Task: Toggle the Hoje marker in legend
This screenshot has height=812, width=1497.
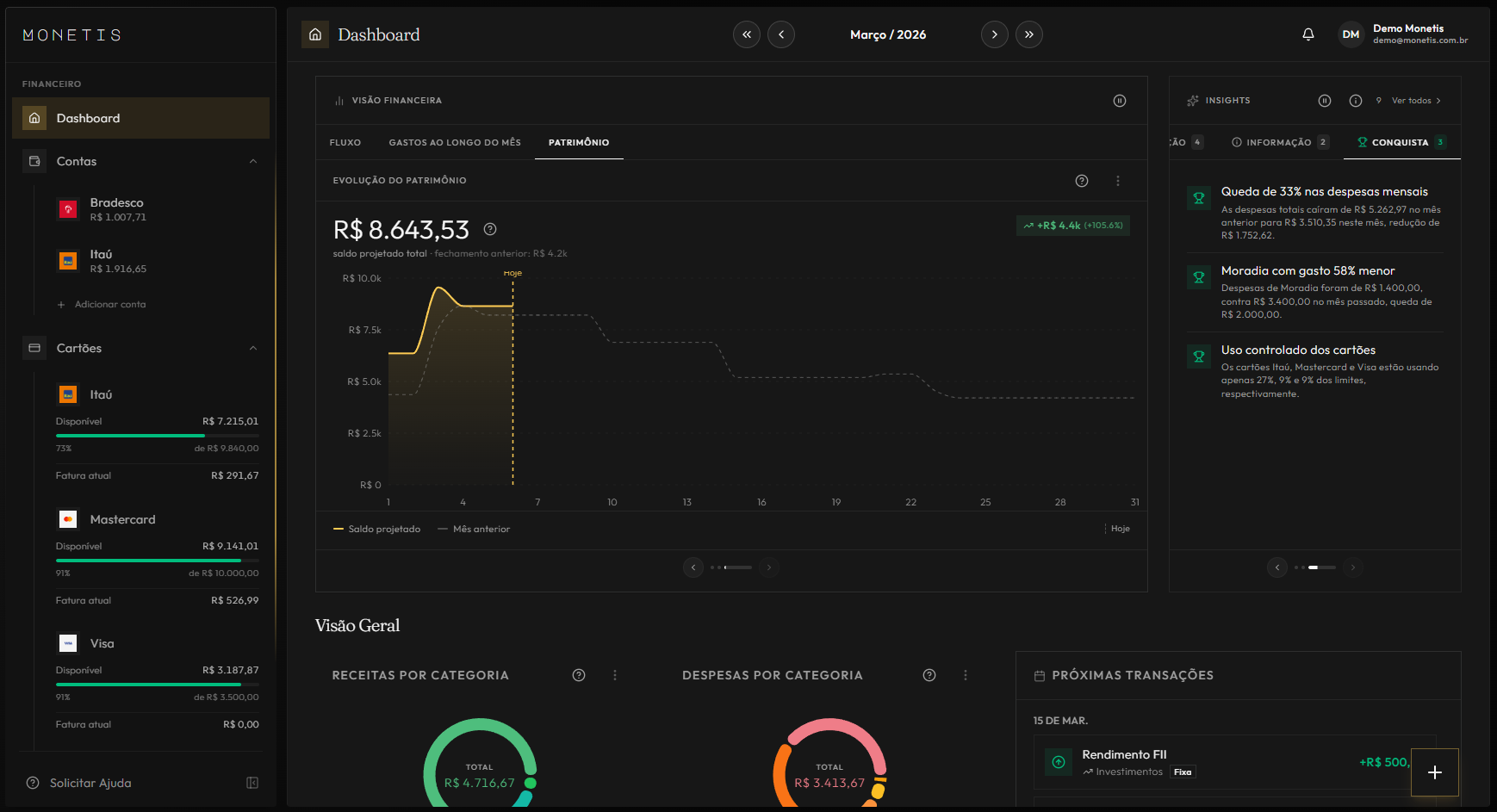Action: tap(1118, 529)
